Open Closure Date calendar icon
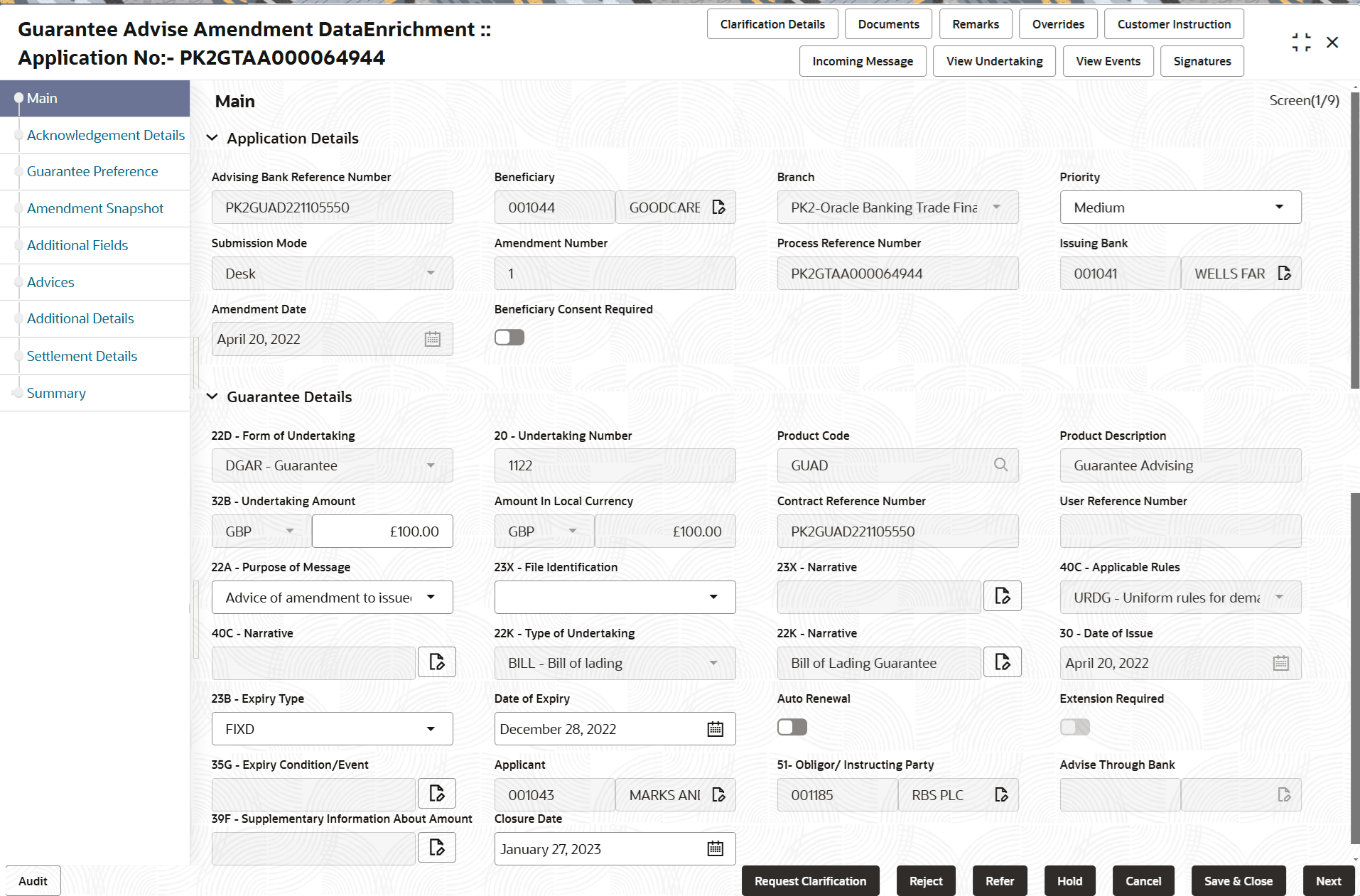 [716, 848]
